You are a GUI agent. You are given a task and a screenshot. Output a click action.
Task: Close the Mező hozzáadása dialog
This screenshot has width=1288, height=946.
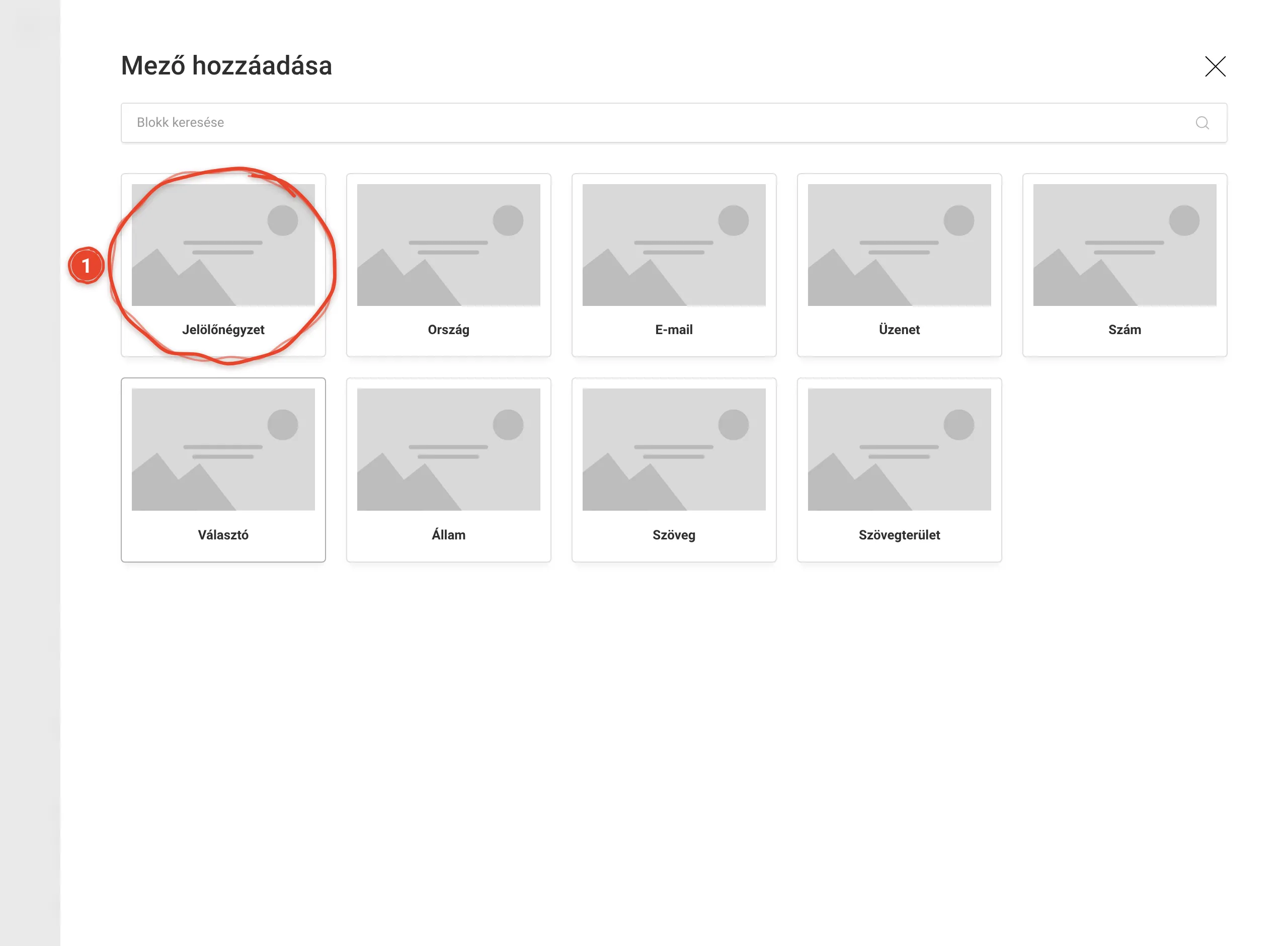point(1215,66)
